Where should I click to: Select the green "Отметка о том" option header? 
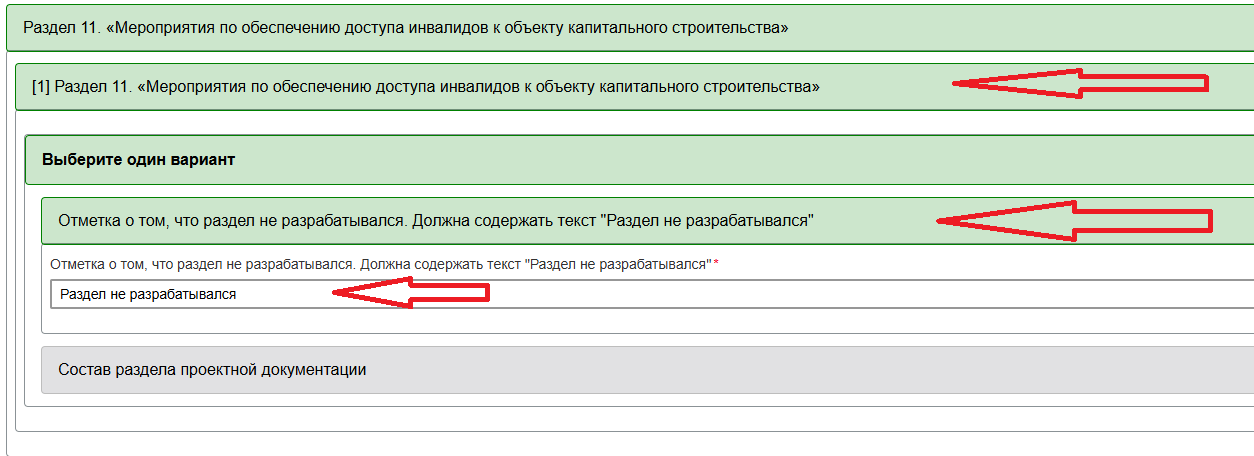click(435, 221)
